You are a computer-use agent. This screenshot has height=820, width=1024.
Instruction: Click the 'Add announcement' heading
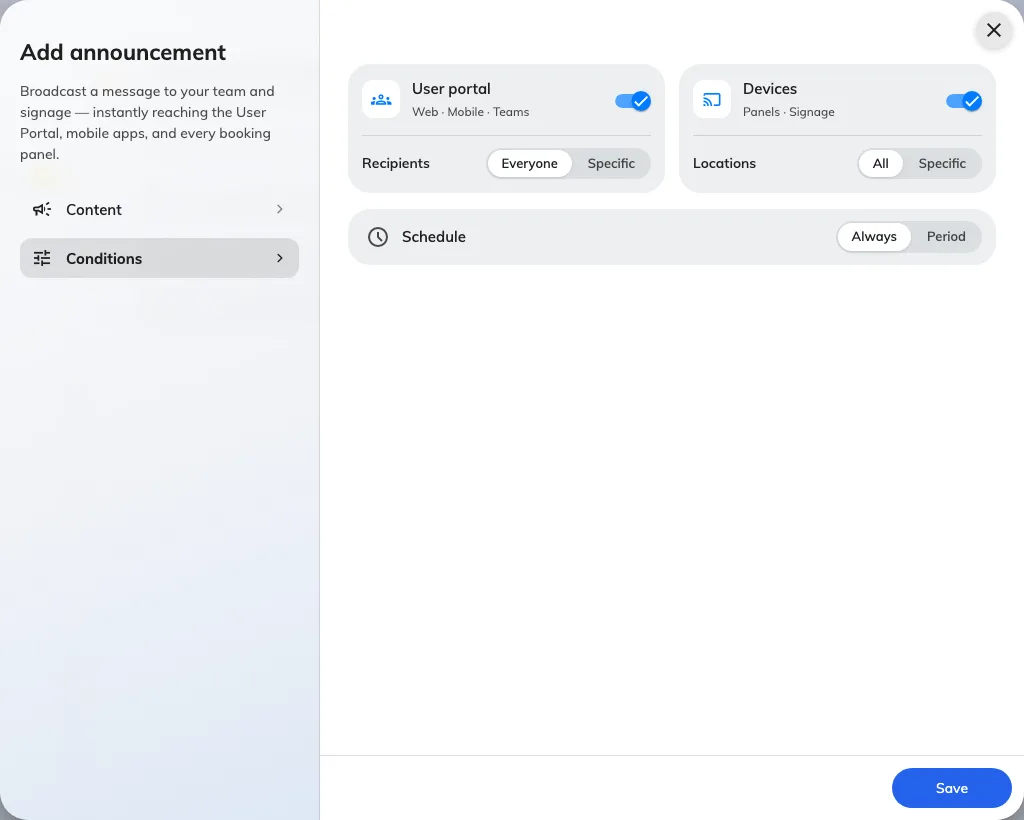point(123,52)
